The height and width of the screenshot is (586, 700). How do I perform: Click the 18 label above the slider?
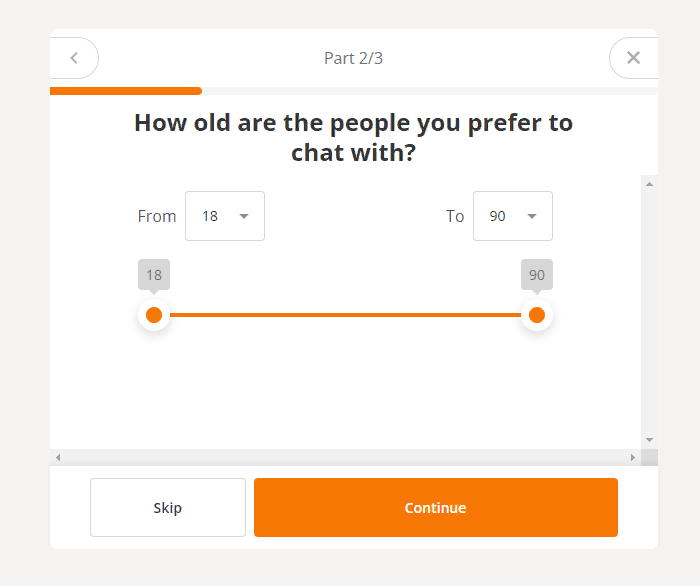click(x=154, y=275)
